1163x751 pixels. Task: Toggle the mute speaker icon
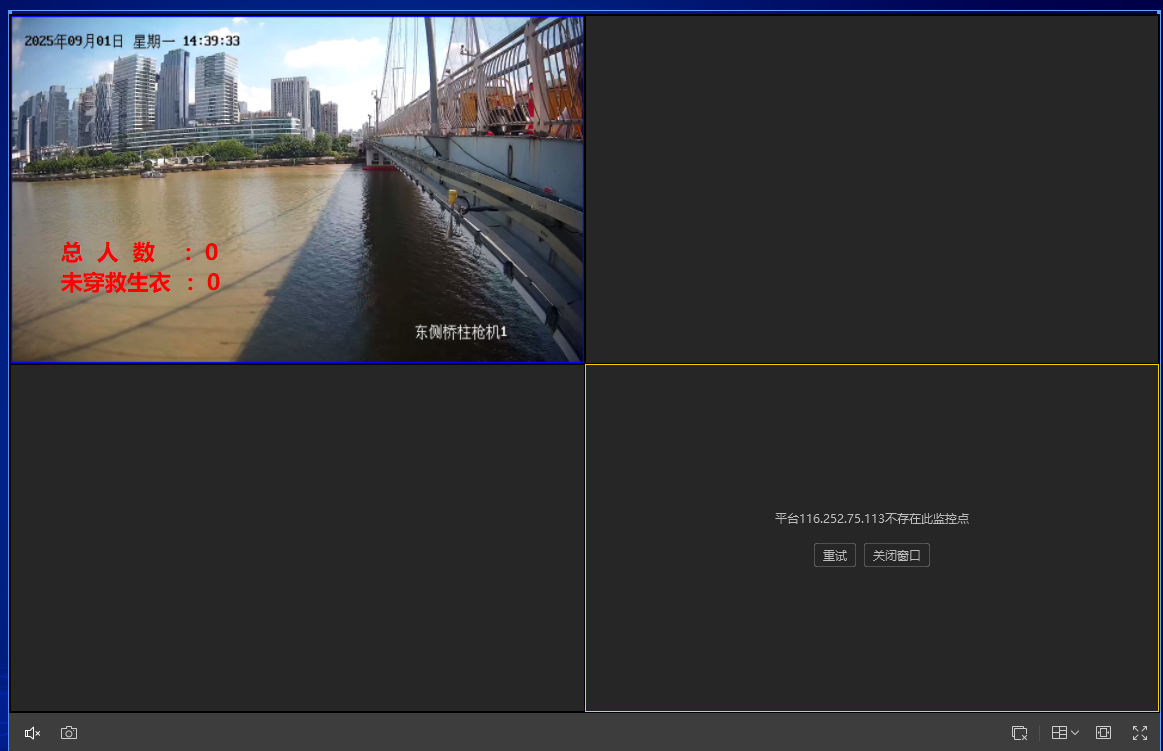[x=32, y=732]
